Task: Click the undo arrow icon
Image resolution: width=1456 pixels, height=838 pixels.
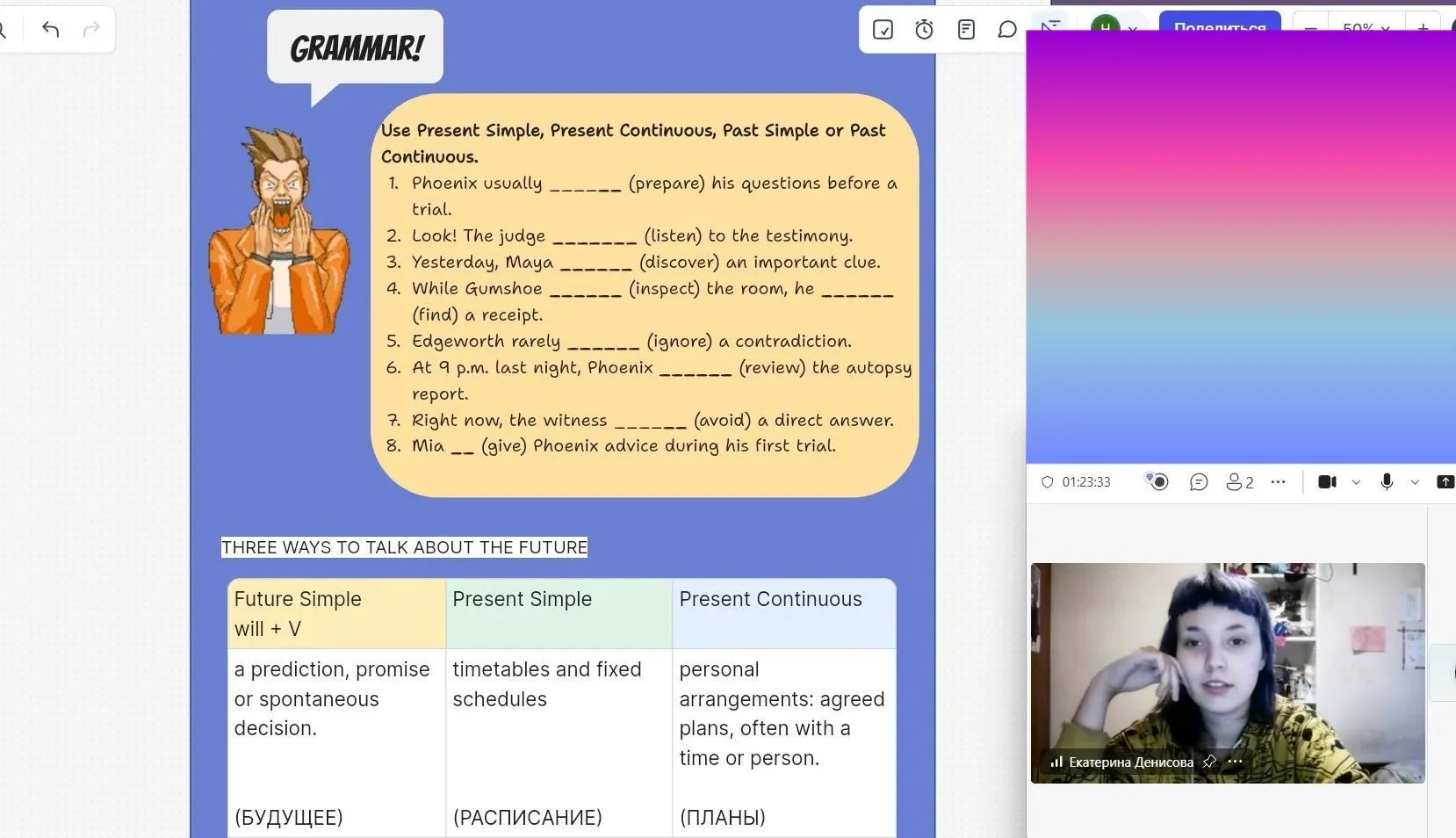Action: point(50,30)
